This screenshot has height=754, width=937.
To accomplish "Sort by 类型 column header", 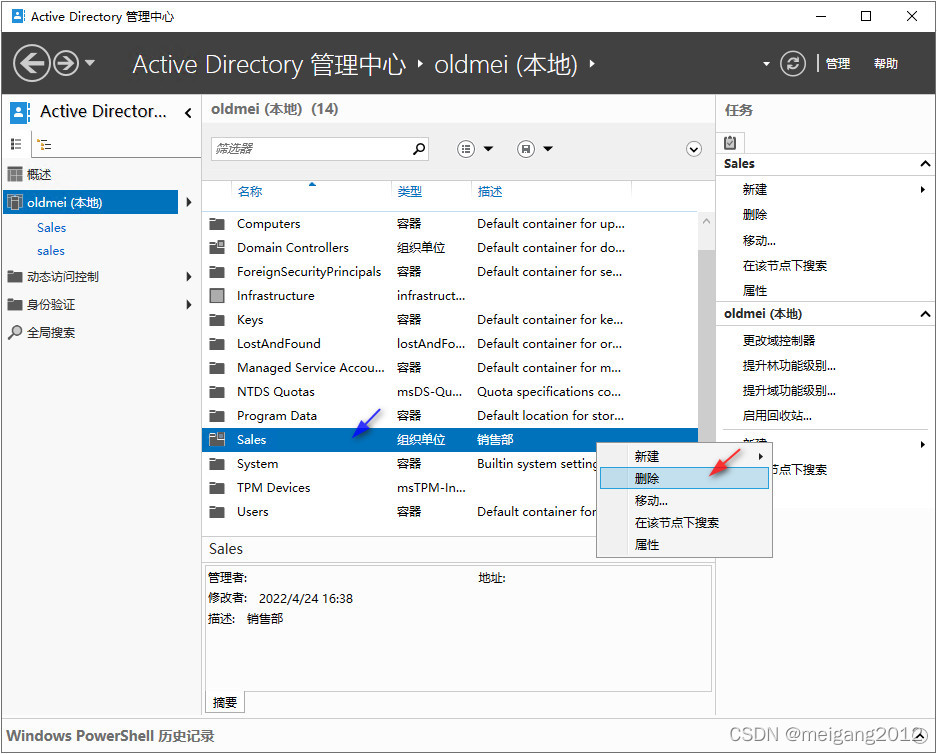I will [409, 192].
